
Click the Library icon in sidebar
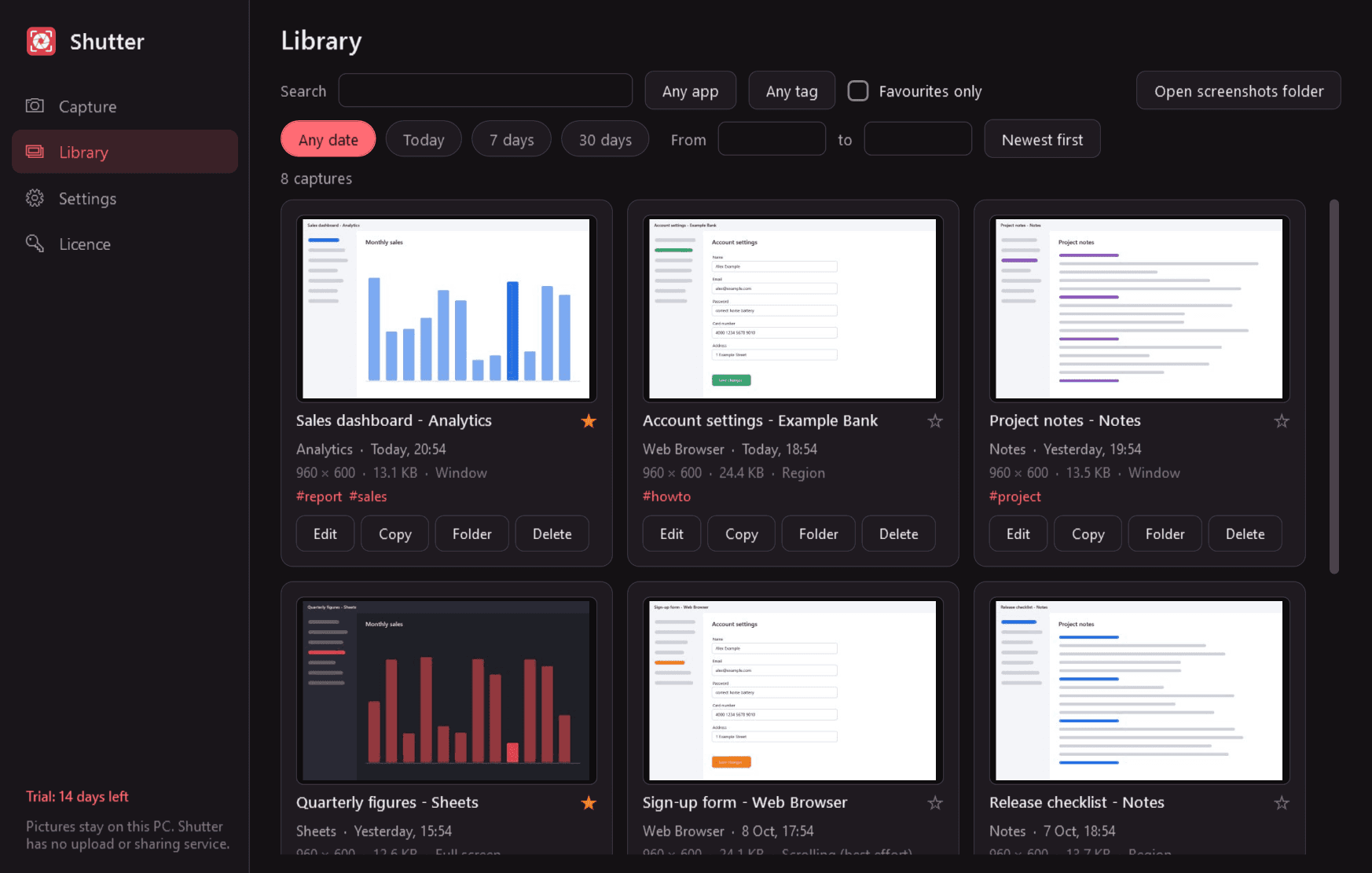coord(35,152)
